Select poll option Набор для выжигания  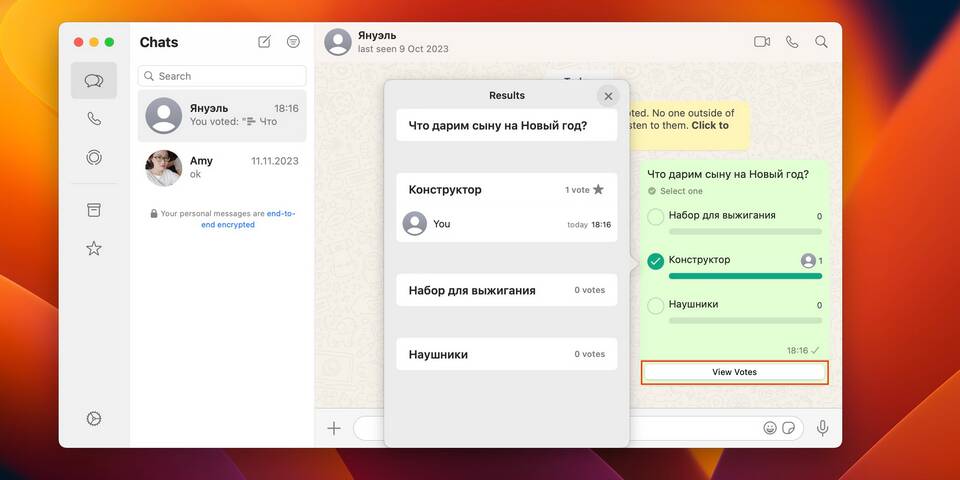[656, 217]
